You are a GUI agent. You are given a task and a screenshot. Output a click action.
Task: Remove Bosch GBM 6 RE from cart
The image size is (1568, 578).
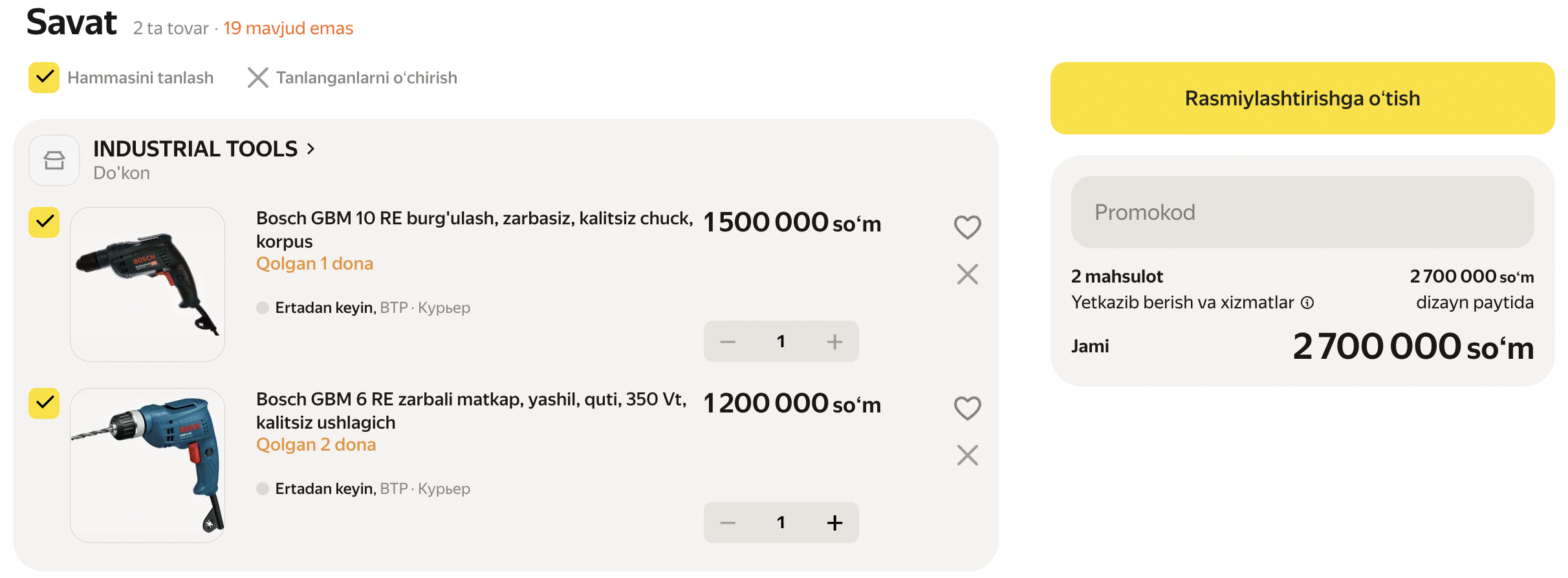[967, 455]
